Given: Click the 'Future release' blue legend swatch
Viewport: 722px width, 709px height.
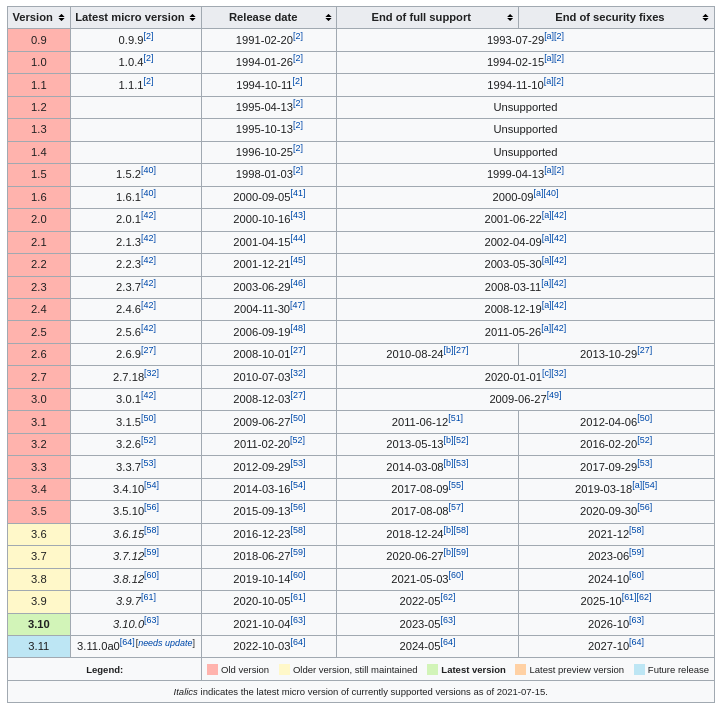Looking at the screenshot, I should pos(639,670).
